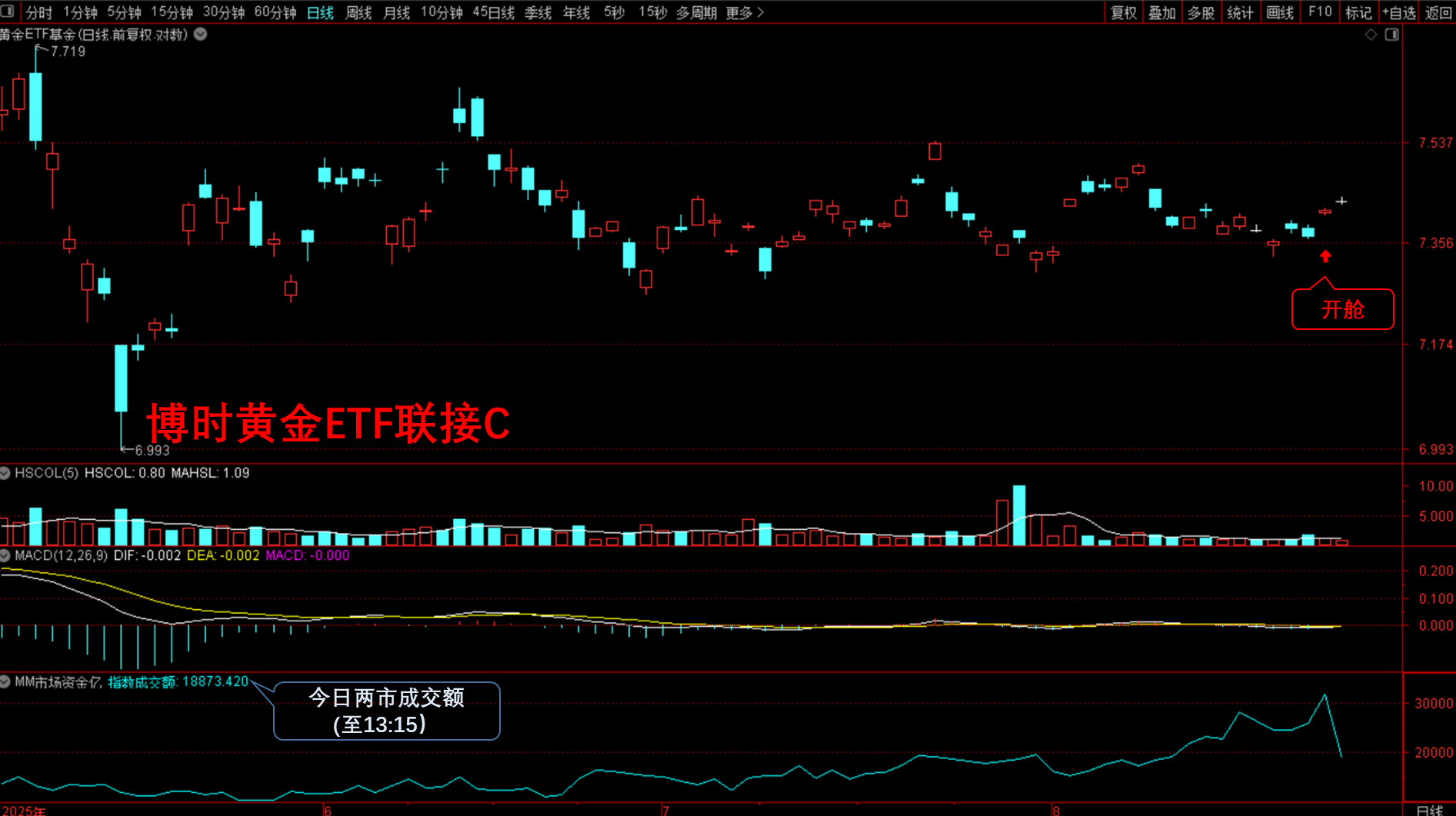Click the month 6 marker on time axis
Screen dimensions: 1456x816
coord(328,811)
